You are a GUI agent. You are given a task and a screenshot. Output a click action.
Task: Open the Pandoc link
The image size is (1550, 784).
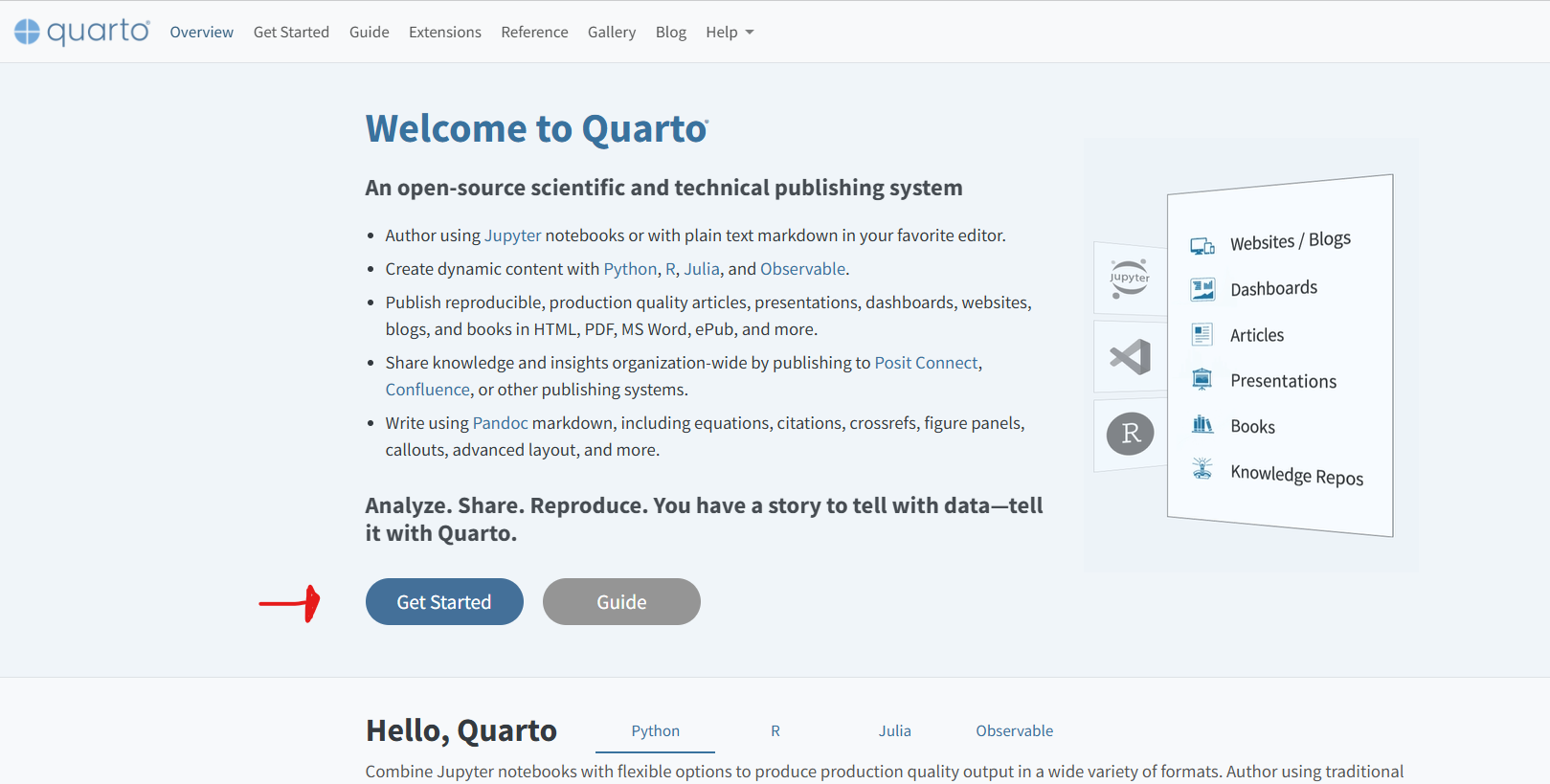tap(500, 423)
